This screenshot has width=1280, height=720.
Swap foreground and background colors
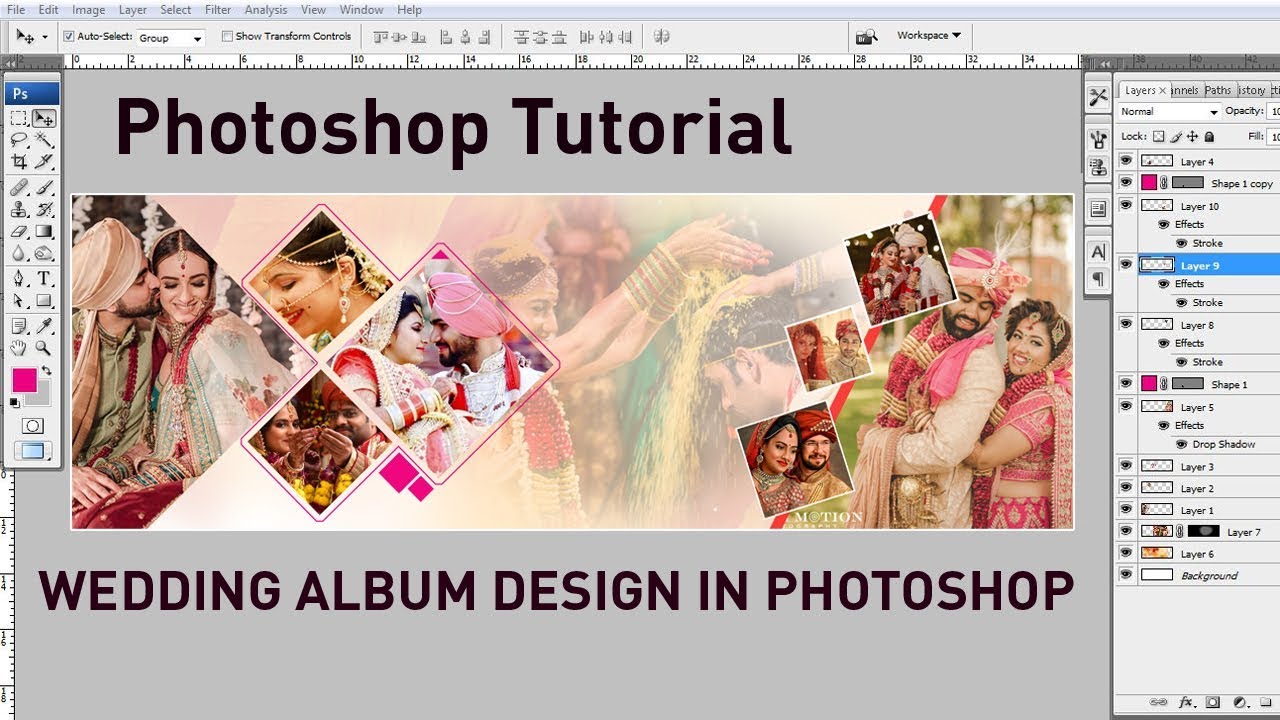click(x=46, y=371)
